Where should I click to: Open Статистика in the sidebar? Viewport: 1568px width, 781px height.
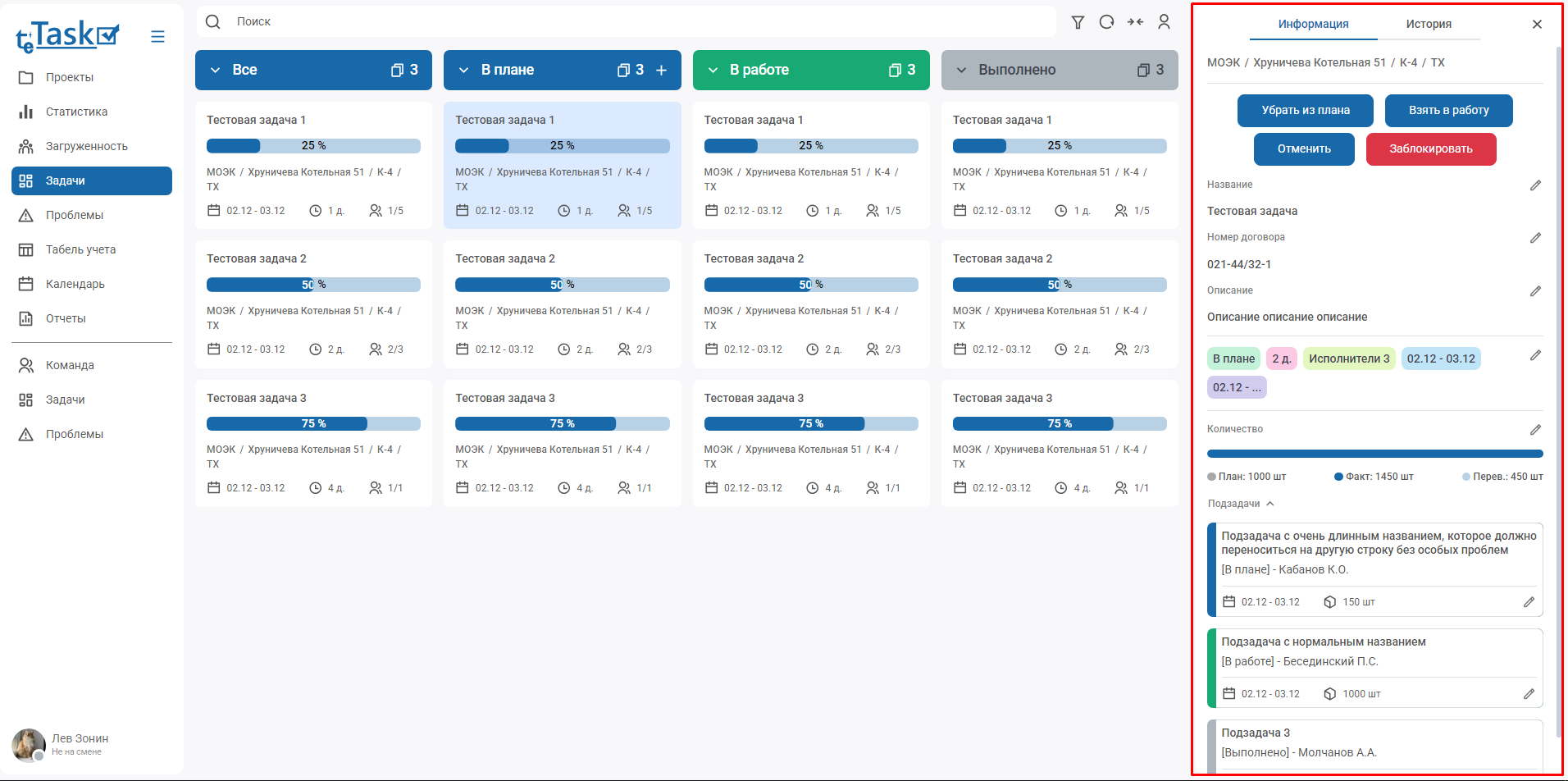point(76,112)
